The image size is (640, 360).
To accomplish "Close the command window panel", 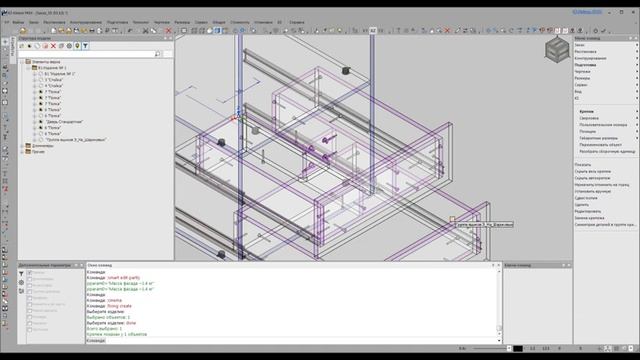I will 498,265.
